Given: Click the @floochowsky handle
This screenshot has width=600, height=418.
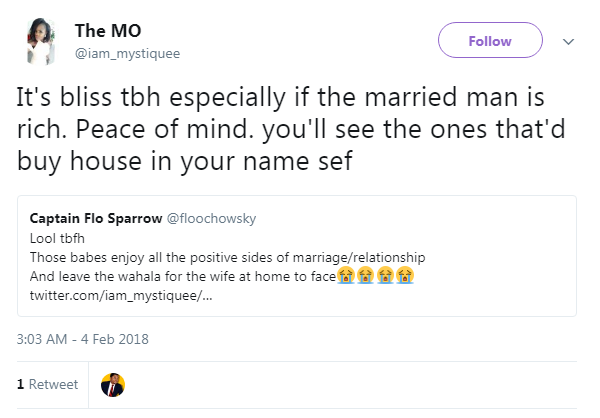Looking at the screenshot, I should pyautogui.click(x=212, y=217).
